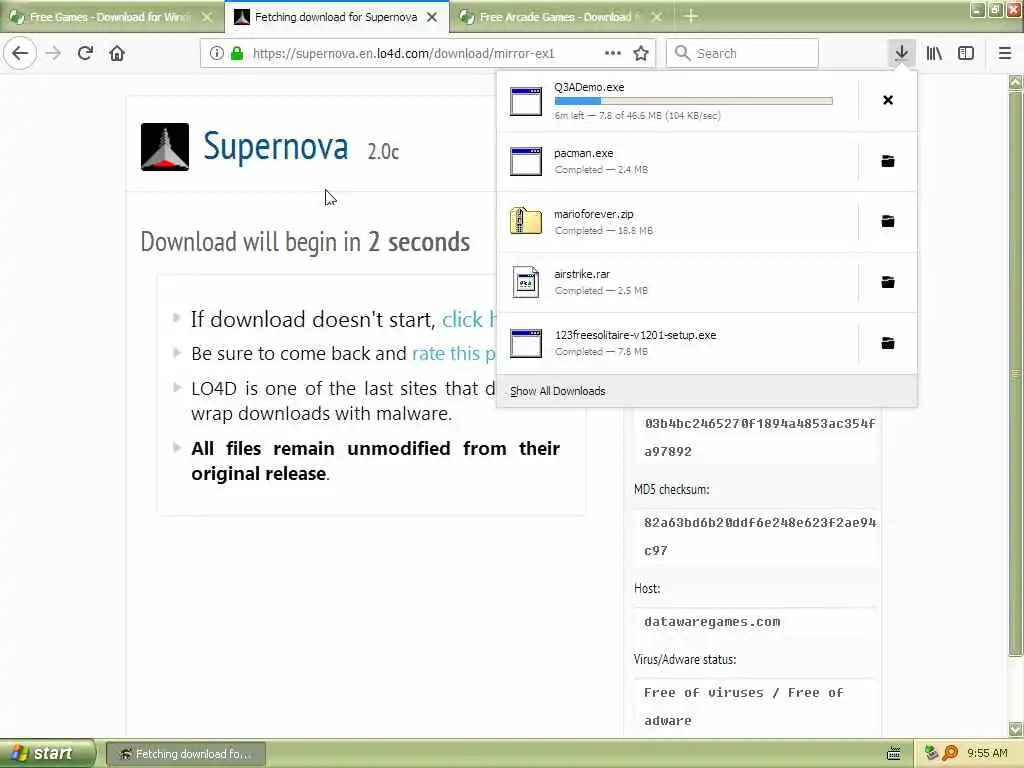Click the 123freesolitaire setup file icon
The width and height of the screenshot is (1024, 768).
pyautogui.click(x=526, y=344)
